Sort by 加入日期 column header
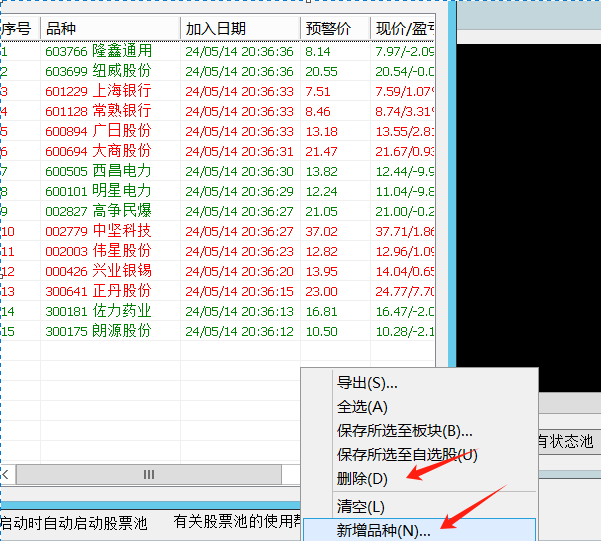Image resolution: width=601 pixels, height=541 pixels. (240, 29)
